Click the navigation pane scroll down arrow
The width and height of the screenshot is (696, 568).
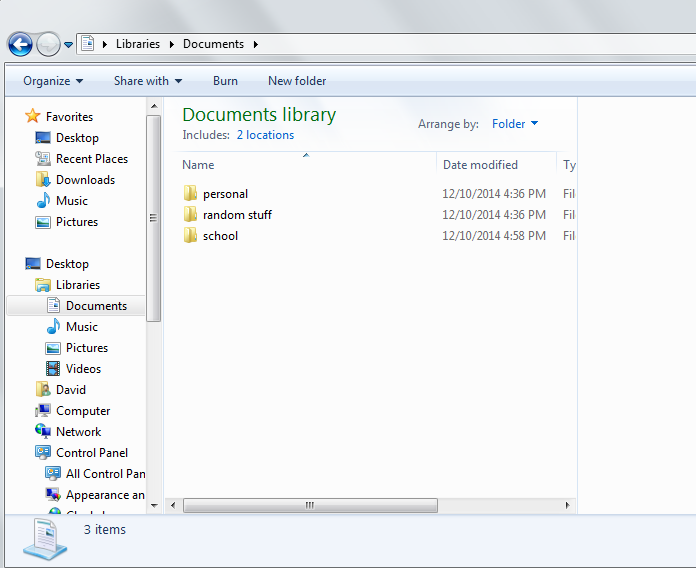tap(154, 505)
